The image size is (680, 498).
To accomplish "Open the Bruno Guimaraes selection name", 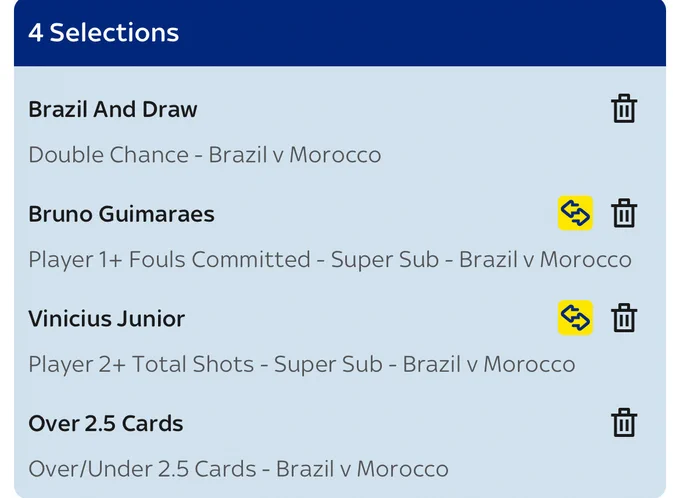I will [x=121, y=214].
